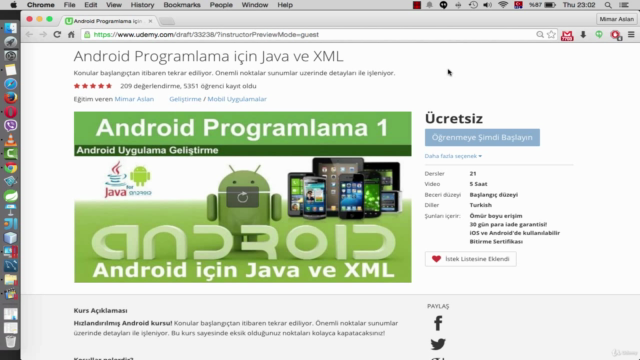The height and width of the screenshot is (360, 640).
Task: Open the Edit menu
Action: [x=91, y=5]
